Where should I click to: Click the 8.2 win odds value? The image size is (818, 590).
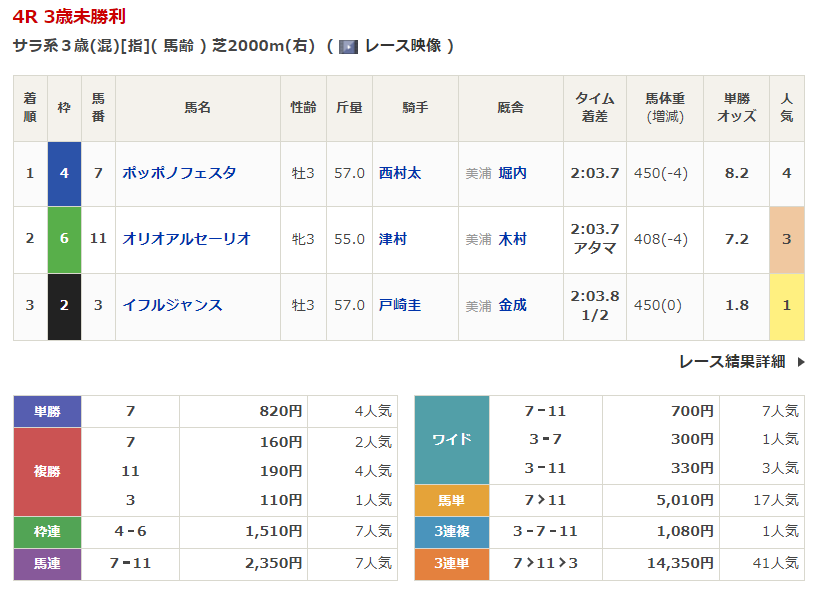737,173
